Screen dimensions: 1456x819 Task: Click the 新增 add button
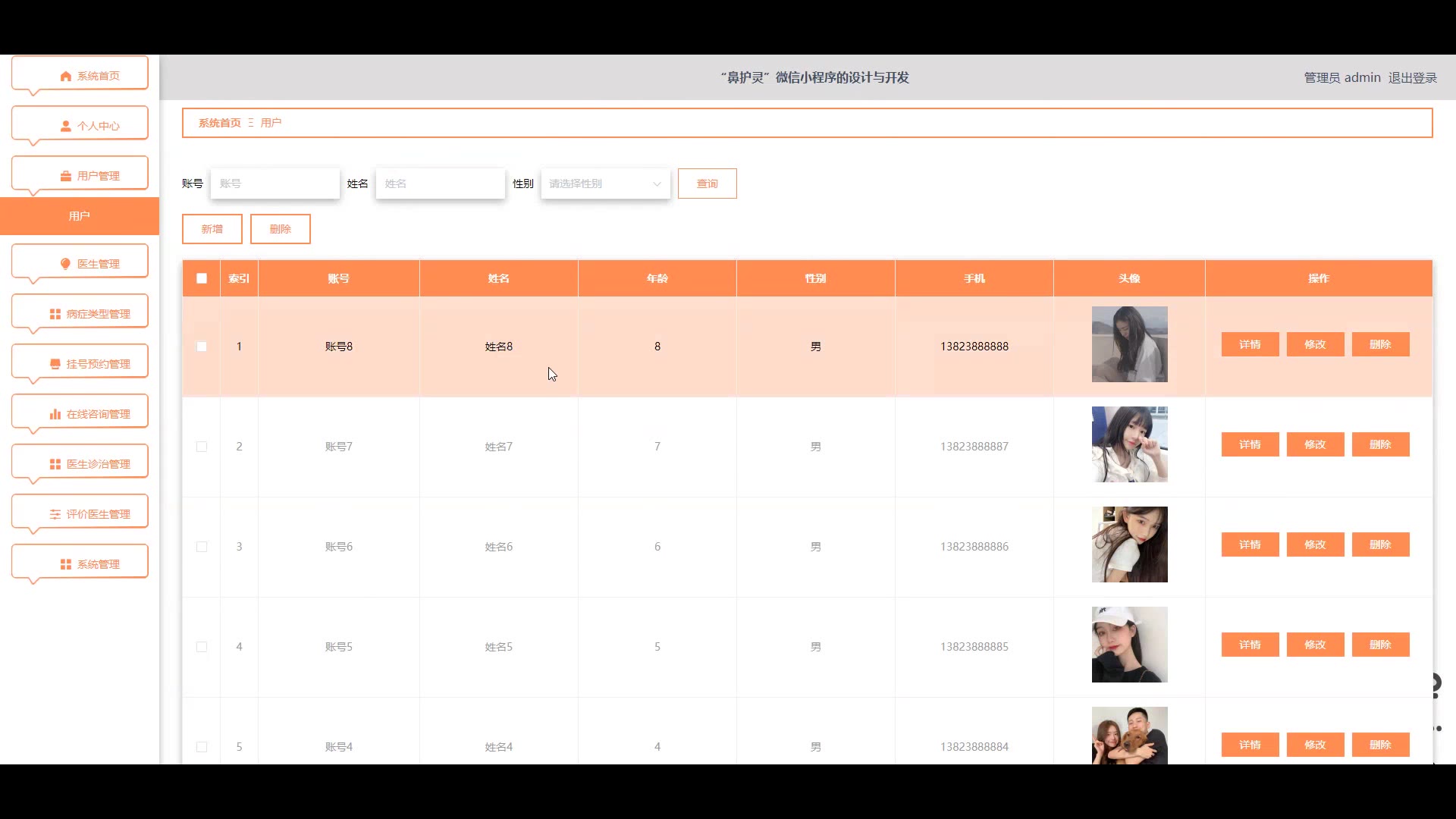[212, 229]
